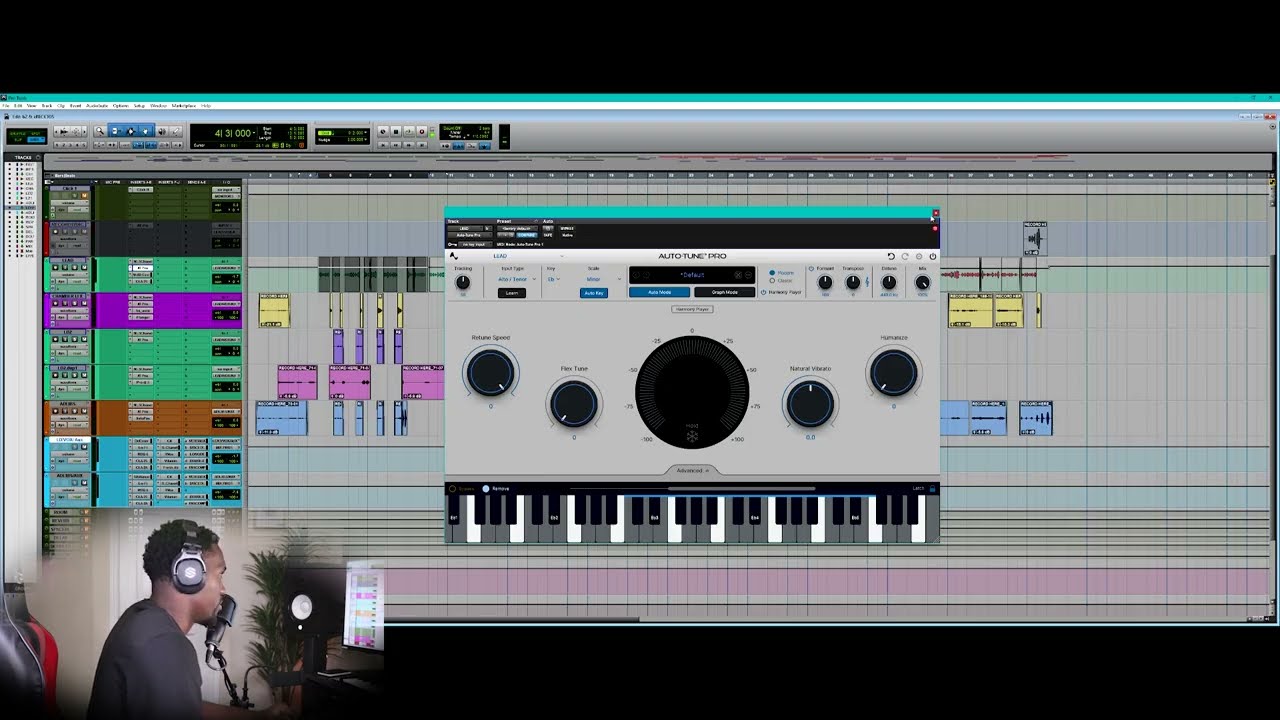Adjust the Natural Vibrato knob
1280x720 pixels.
point(810,403)
